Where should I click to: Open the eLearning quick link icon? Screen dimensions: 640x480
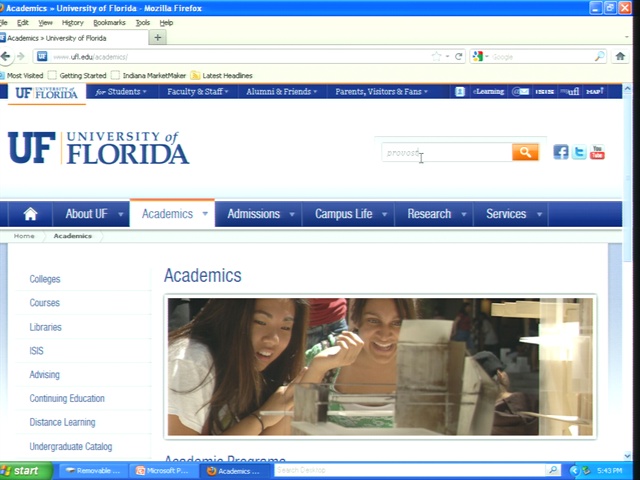488,91
